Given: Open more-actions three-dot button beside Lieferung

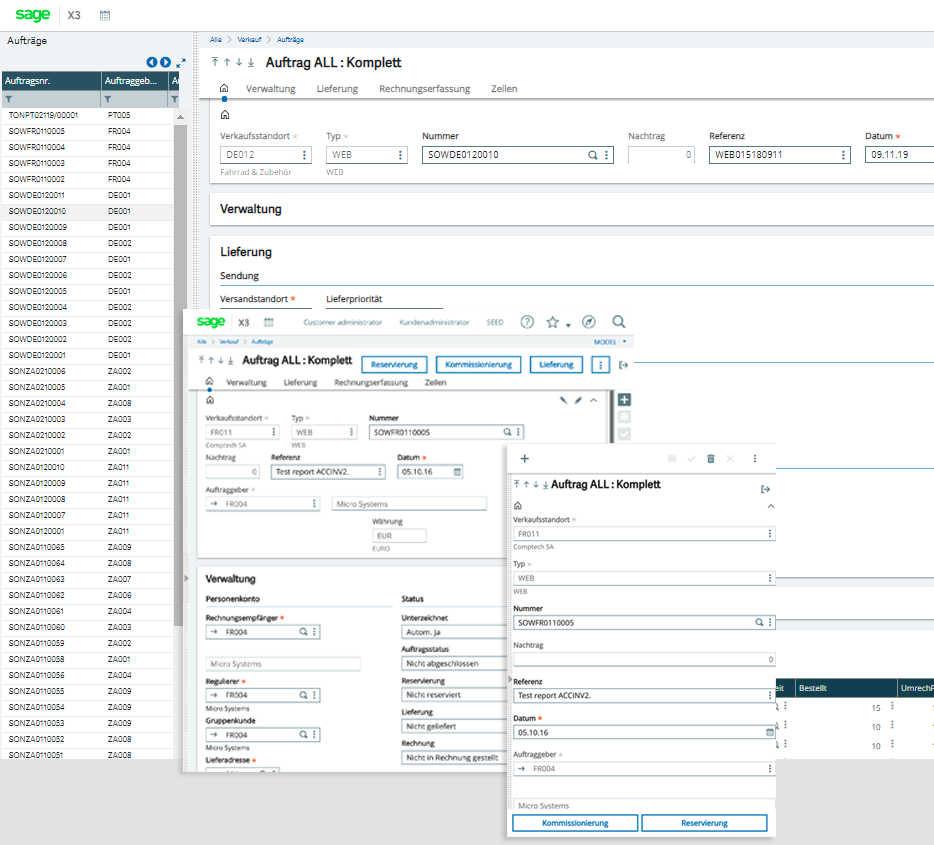Looking at the screenshot, I should pos(600,365).
